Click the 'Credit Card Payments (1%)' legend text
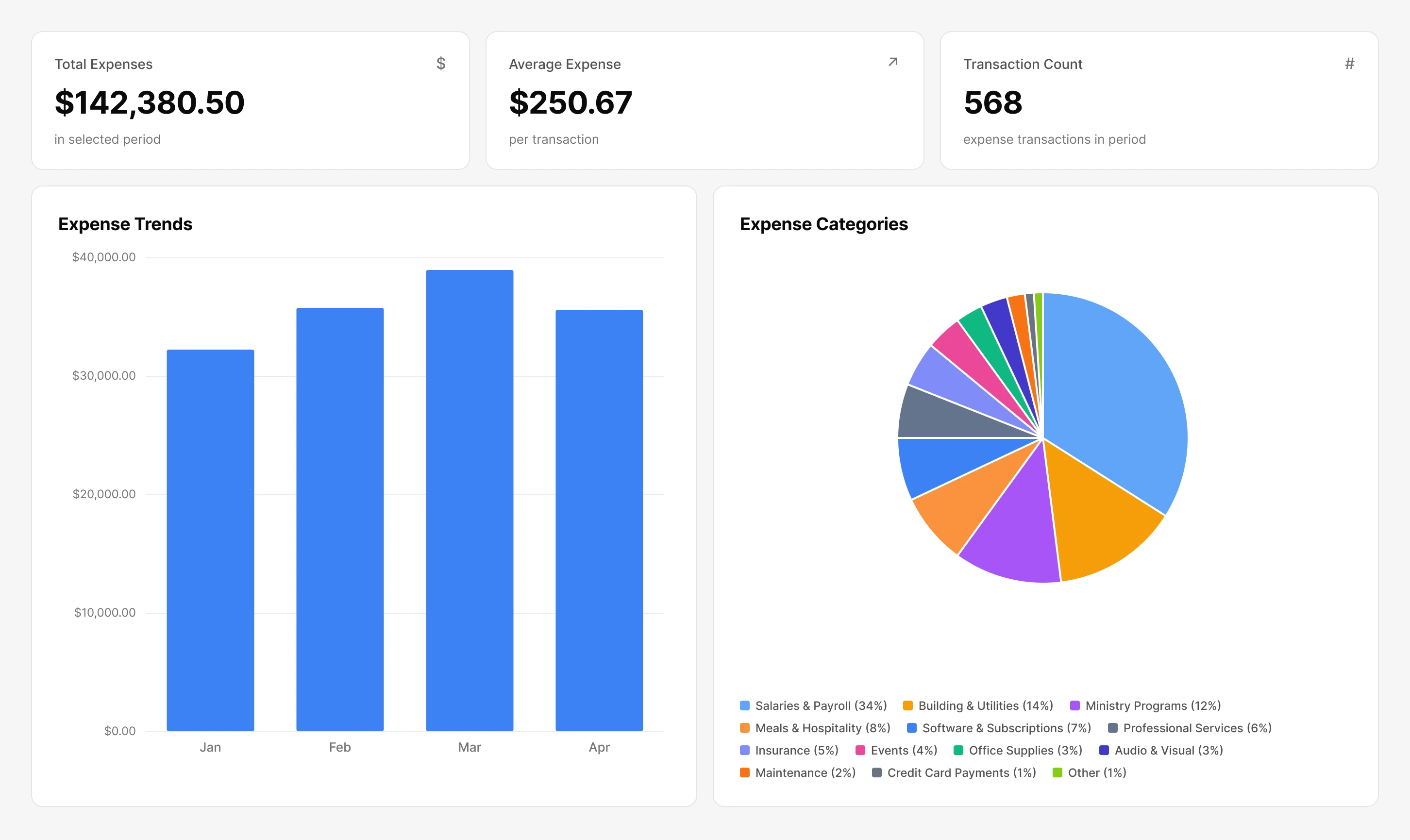The height and width of the screenshot is (840, 1410). [x=962, y=773]
